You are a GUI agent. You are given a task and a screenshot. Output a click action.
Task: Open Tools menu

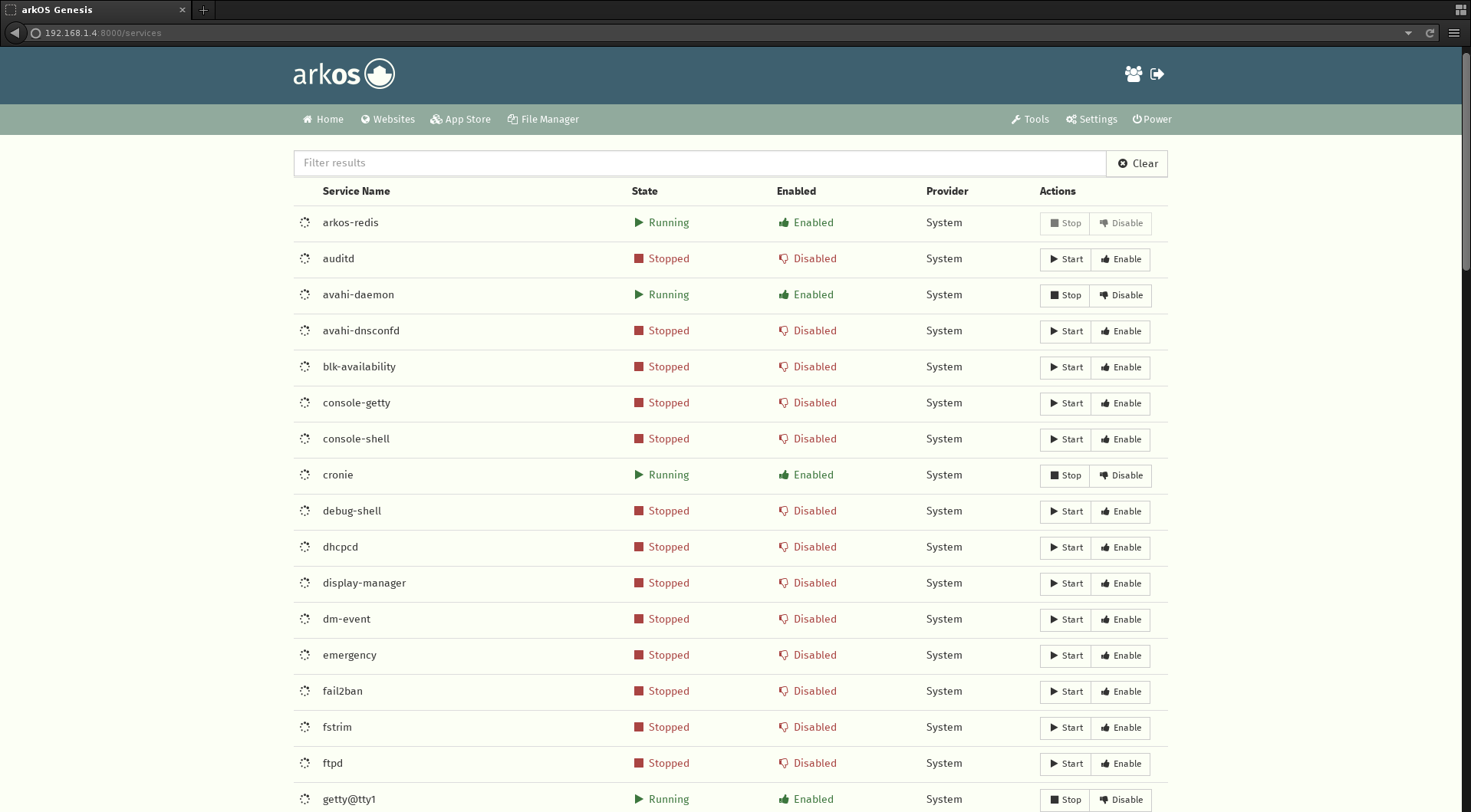1030,120
